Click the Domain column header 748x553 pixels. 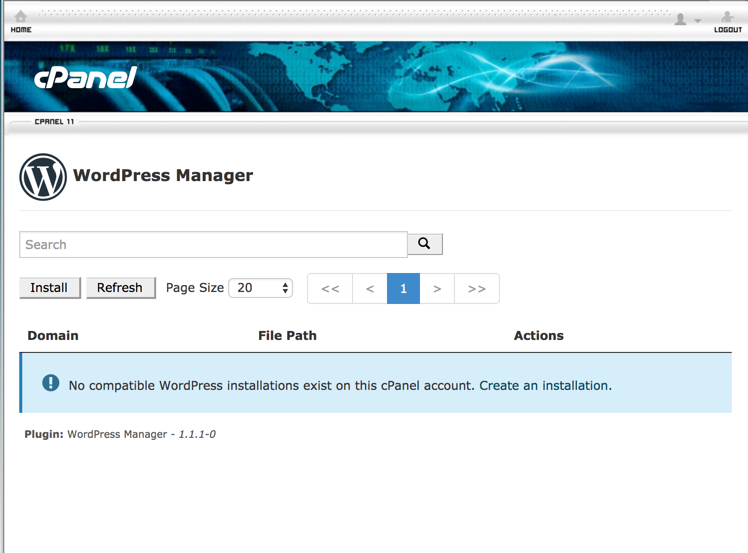53,335
